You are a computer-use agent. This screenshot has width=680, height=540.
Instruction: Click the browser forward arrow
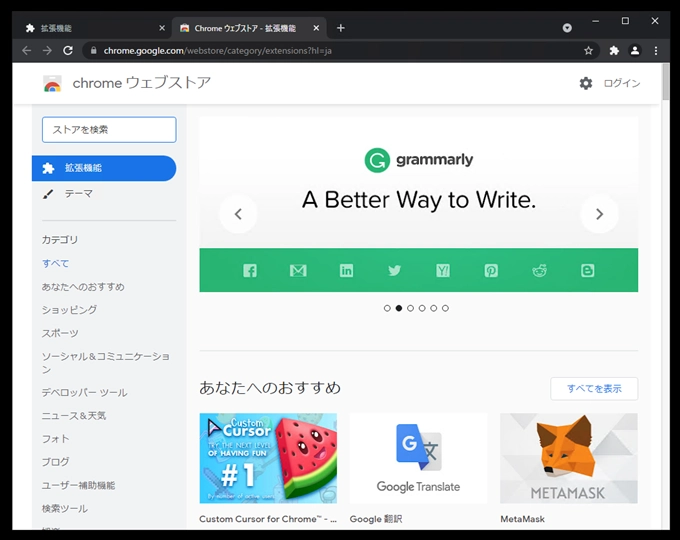click(47, 51)
